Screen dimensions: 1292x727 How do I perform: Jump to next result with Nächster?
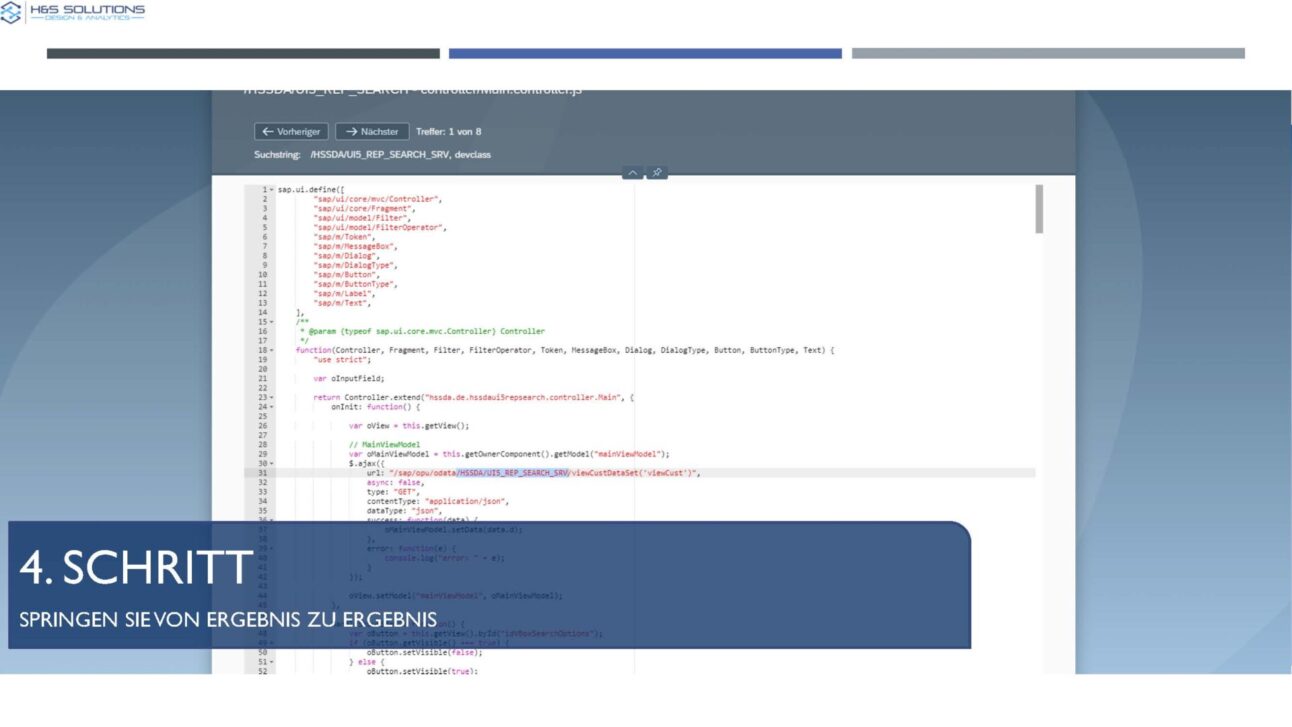372,132
